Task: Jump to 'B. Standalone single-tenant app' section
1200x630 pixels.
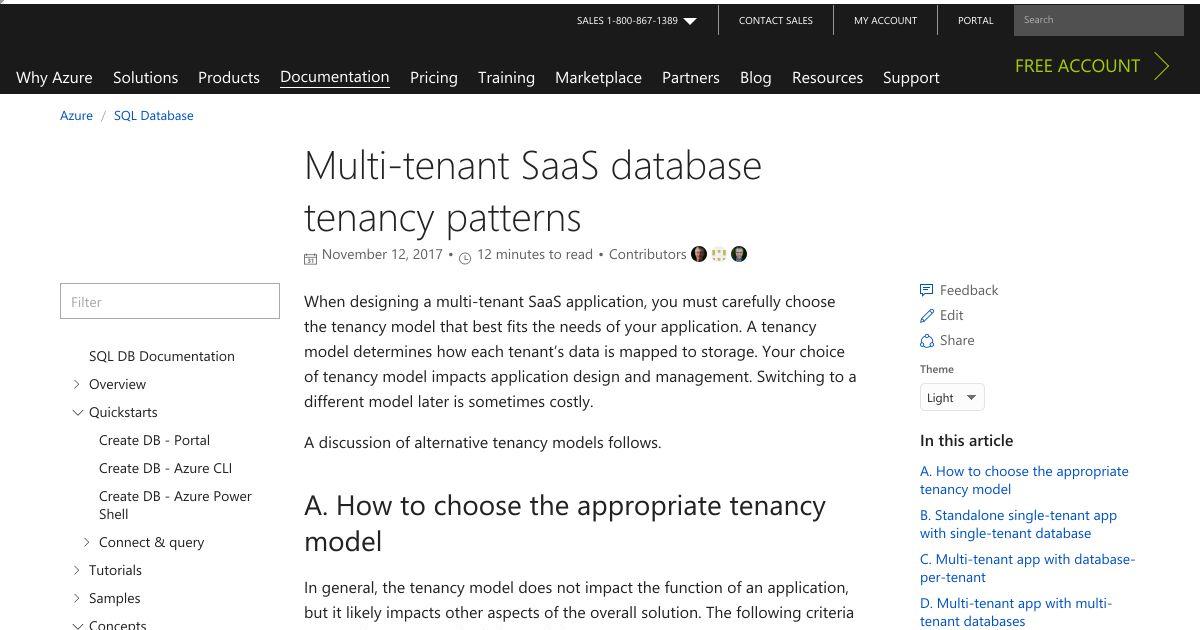Action: point(1018,524)
